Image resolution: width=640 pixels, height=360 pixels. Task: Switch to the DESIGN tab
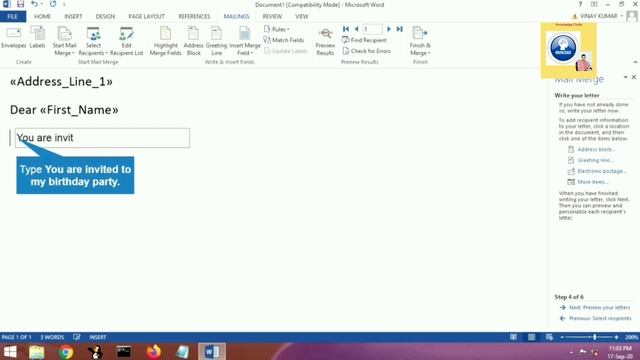105,16
